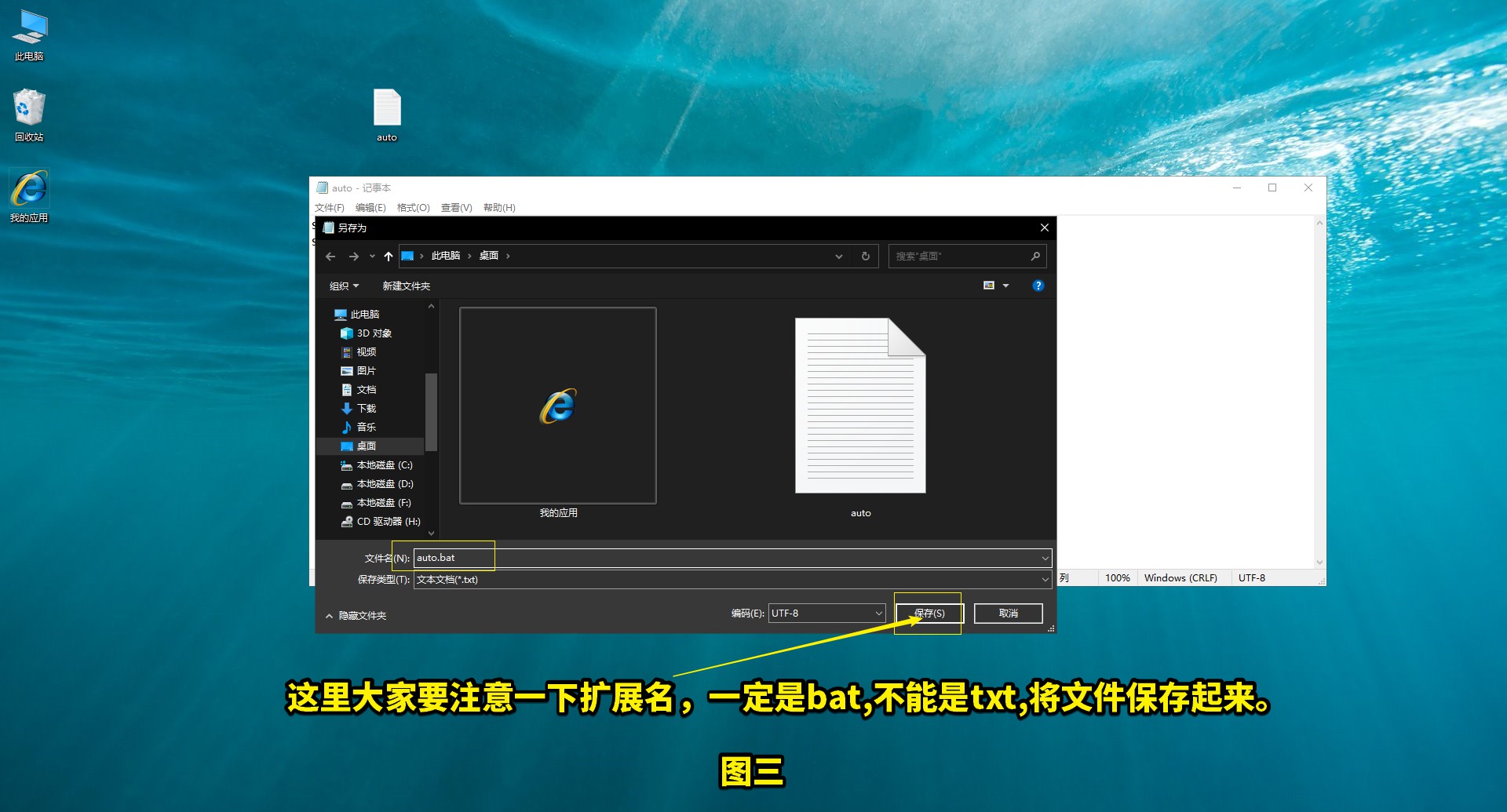Launch 我的应用 Internet Explorer shortcut

click(x=29, y=191)
